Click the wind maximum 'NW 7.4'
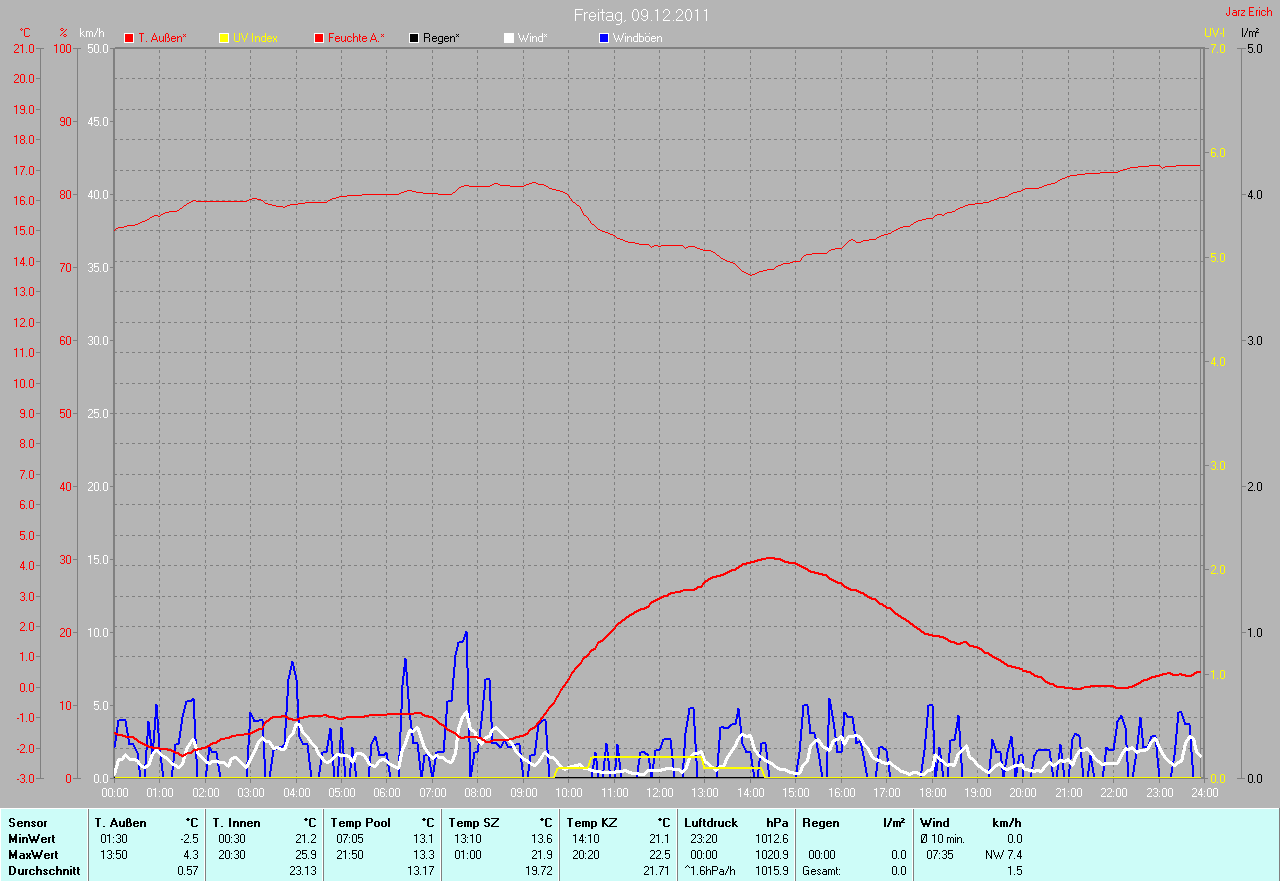Screen dimensions: 1280x881 tap(1004, 855)
